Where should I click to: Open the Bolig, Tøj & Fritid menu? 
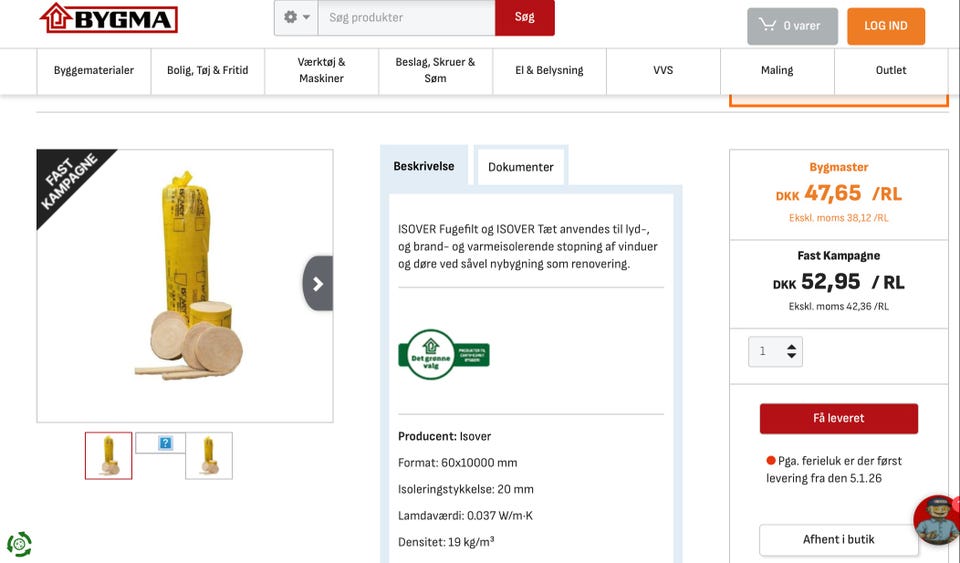pos(208,70)
